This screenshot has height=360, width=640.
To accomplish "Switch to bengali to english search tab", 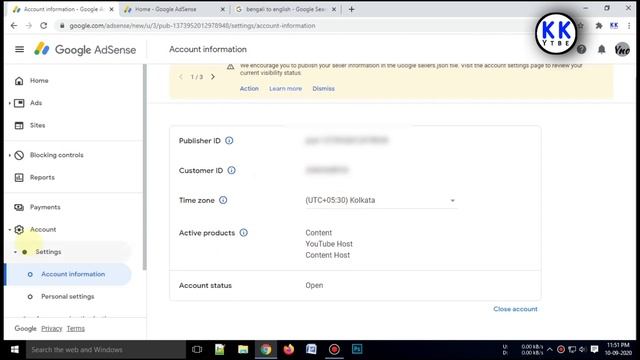I will click(285, 9).
